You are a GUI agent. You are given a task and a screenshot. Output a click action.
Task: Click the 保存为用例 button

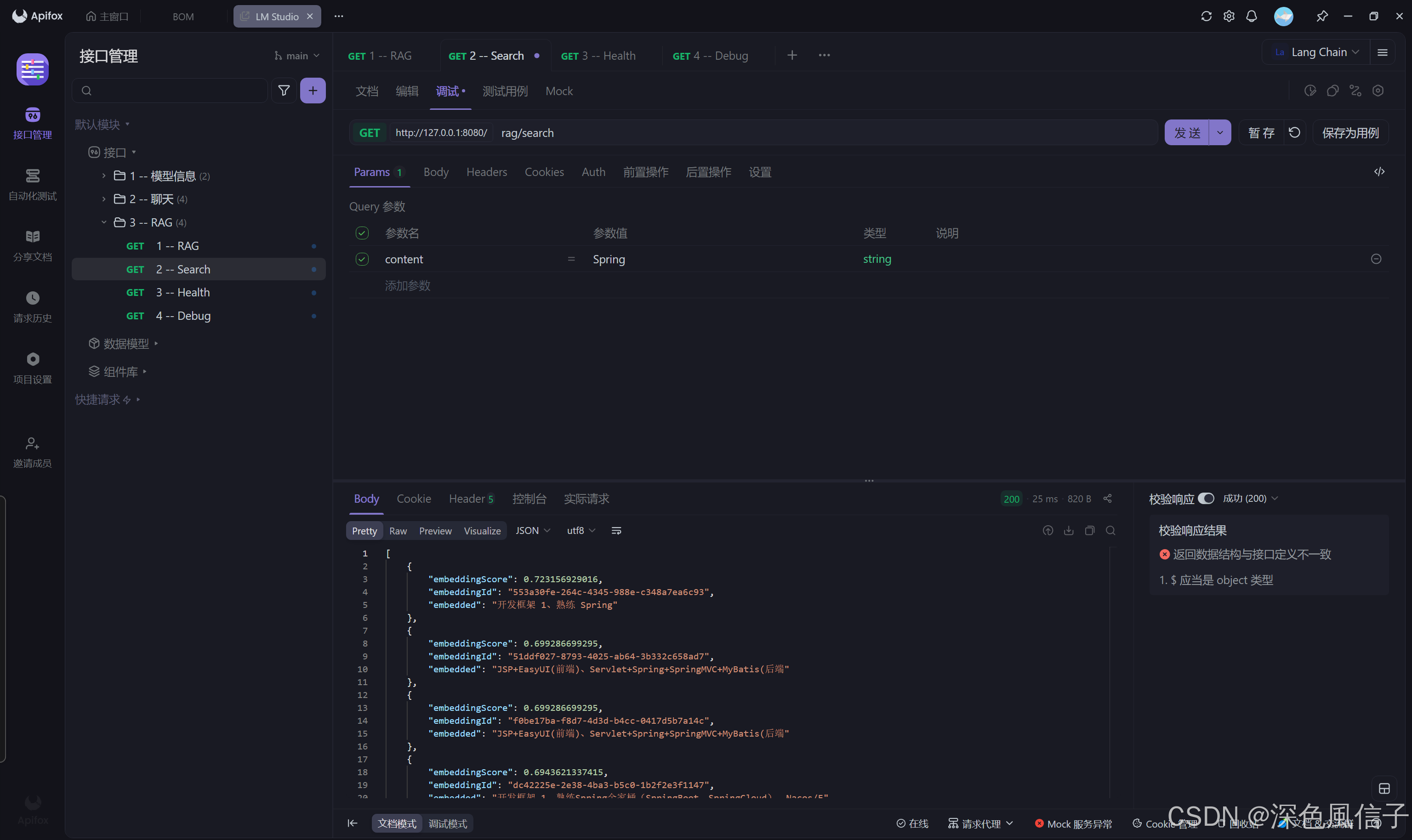tap(1350, 132)
